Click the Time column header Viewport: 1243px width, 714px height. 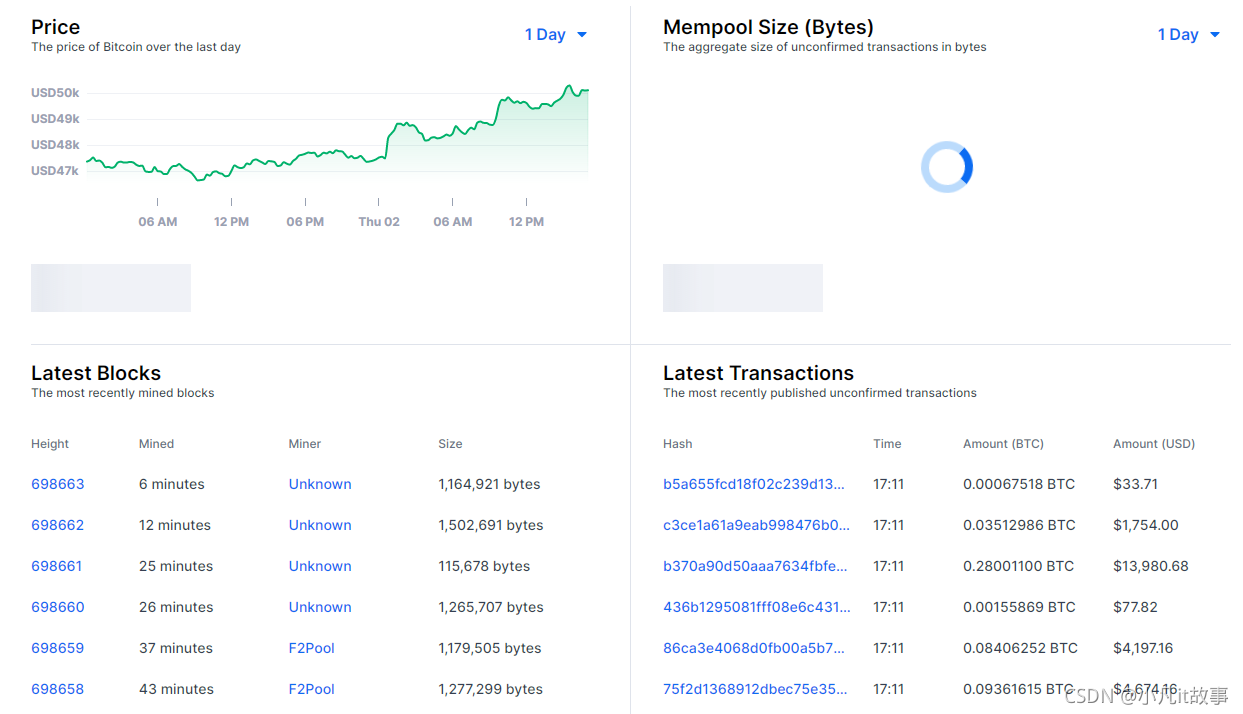[x=887, y=444]
